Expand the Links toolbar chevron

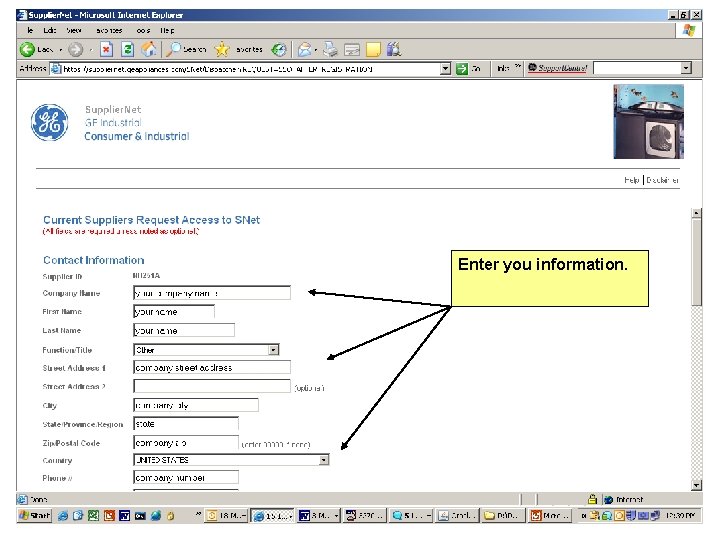pyautogui.click(x=518, y=67)
